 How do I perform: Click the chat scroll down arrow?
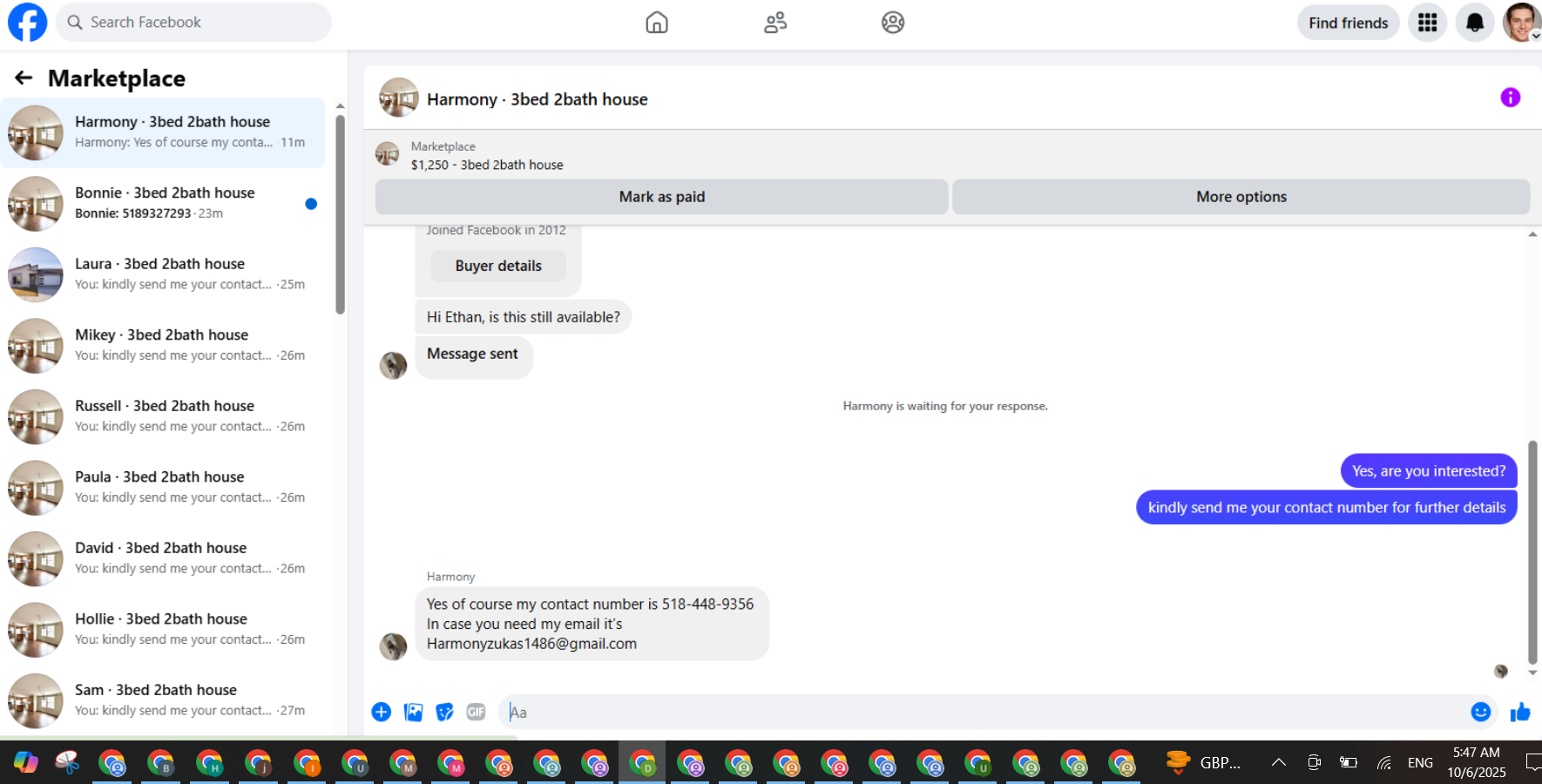click(x=1532, y=672)
